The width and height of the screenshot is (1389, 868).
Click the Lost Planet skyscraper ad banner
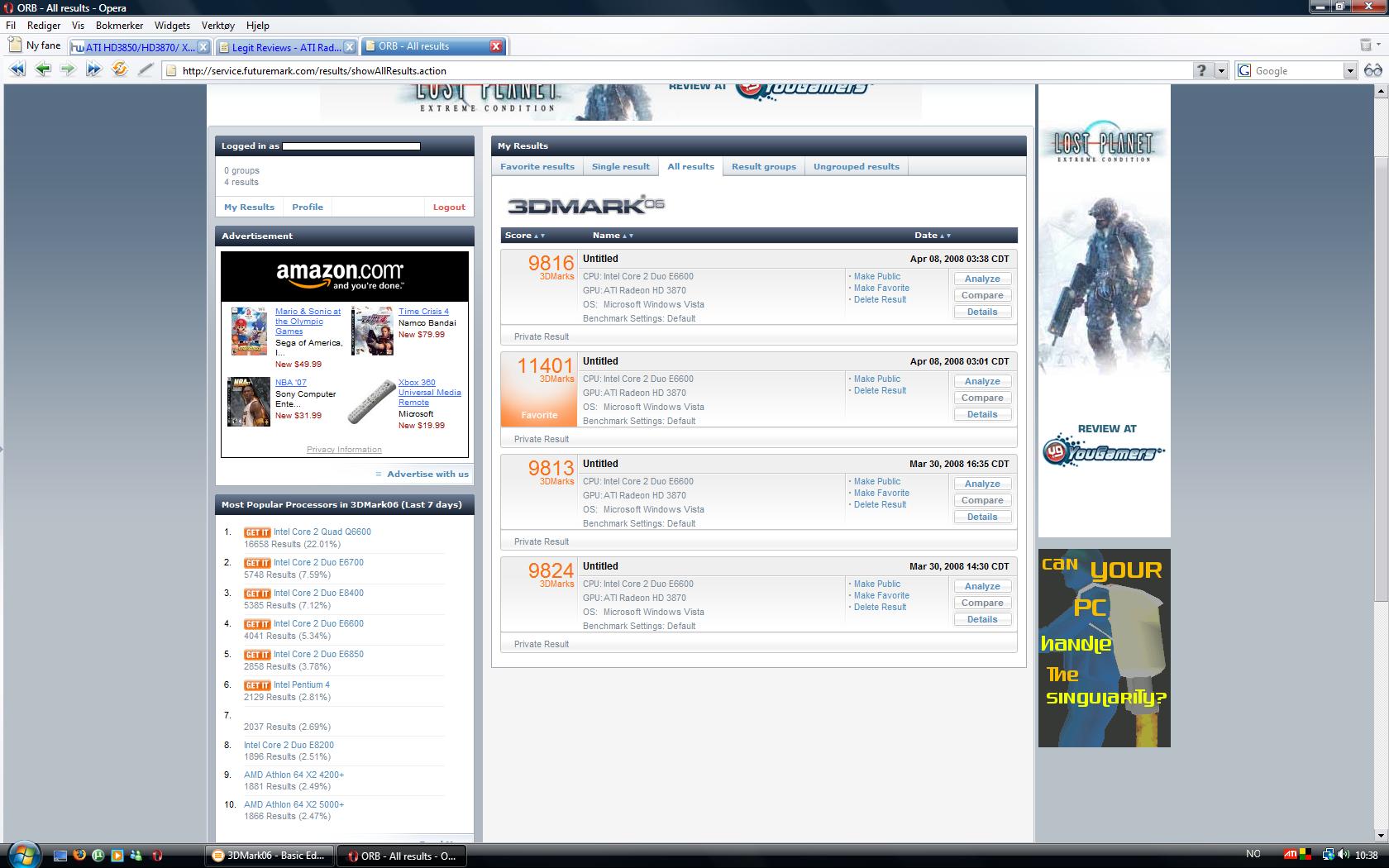coord(1104,311)
